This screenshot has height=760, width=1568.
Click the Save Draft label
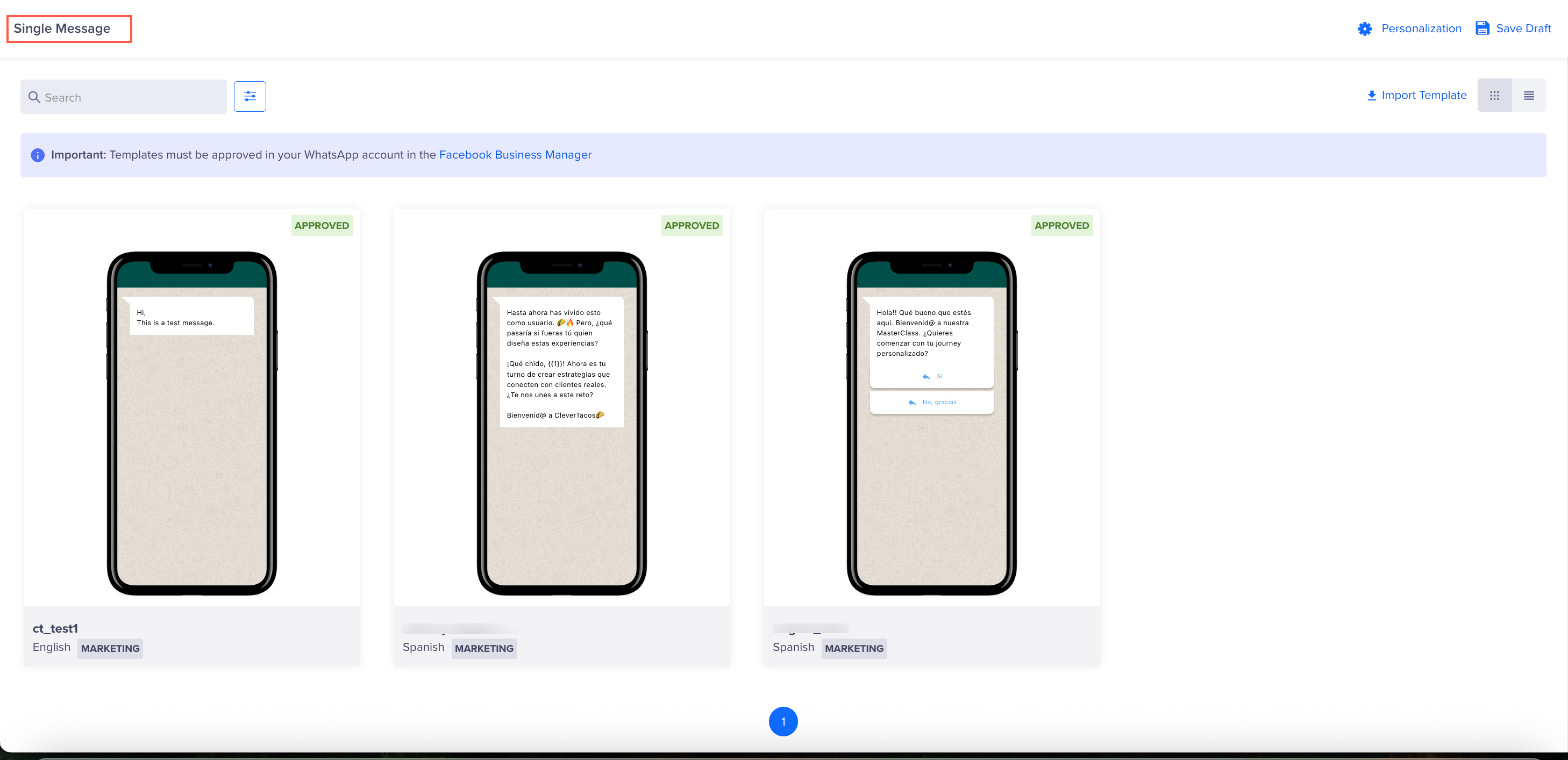[x=1523, y=28]
